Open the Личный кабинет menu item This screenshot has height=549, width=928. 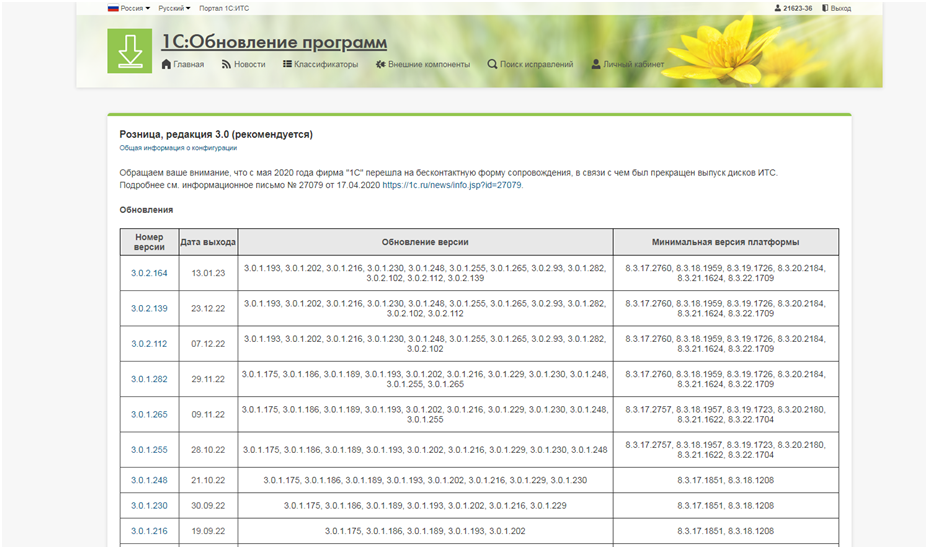pos(633,64)
